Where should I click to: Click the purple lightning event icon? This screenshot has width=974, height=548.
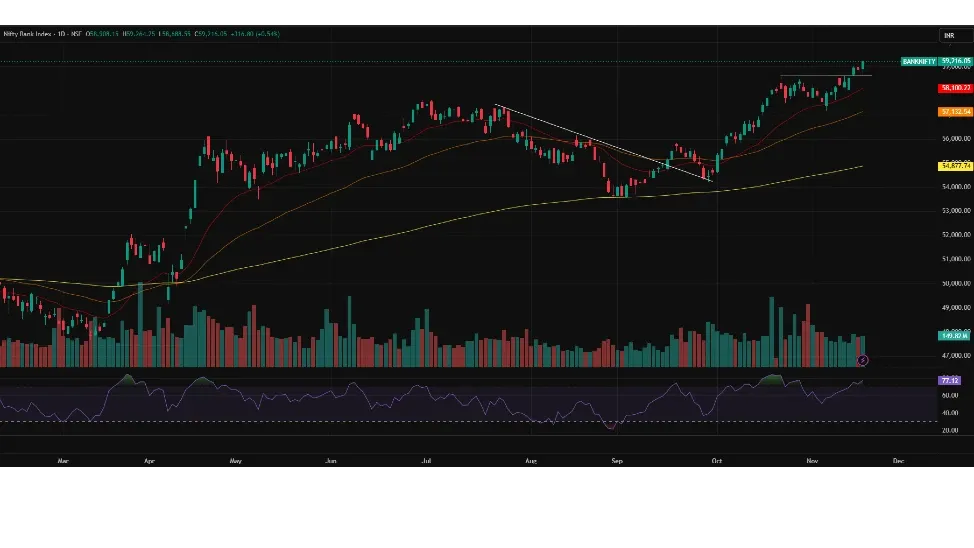click(863, 359)
